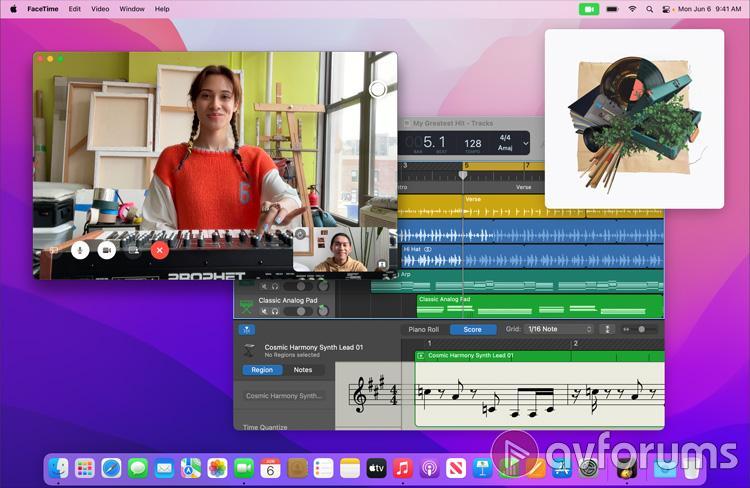
Task: Open Mail from the Dock
Action: coord(164,468)
